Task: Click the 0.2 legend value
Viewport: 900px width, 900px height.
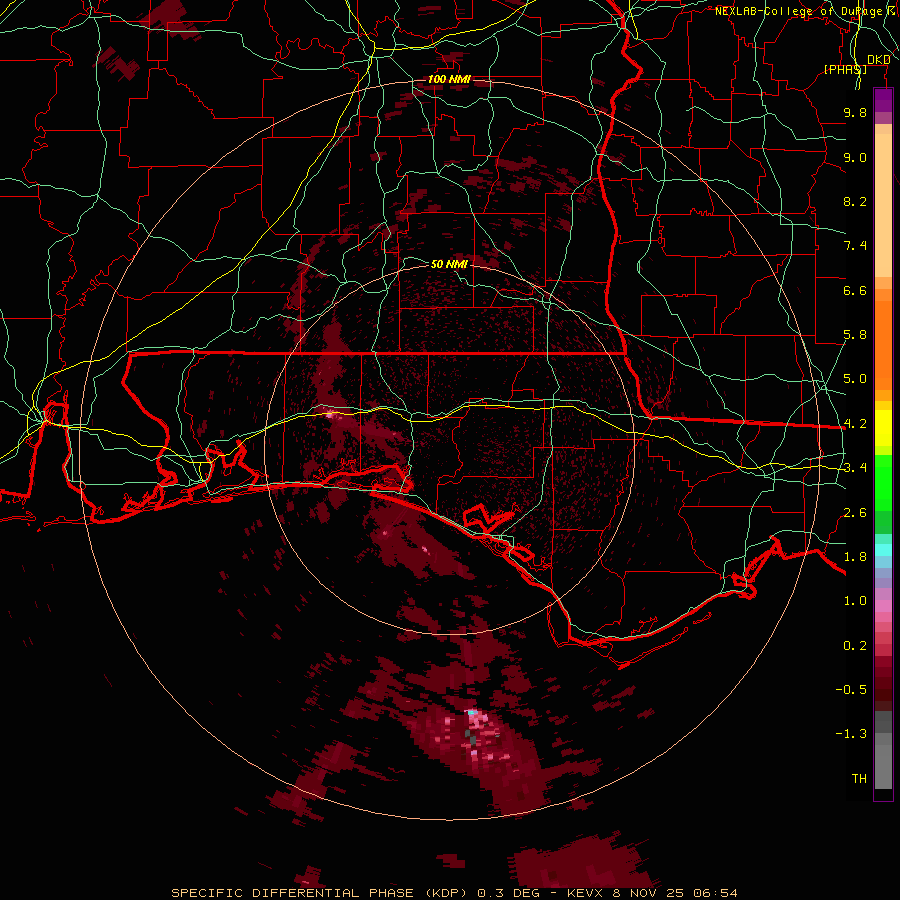Action: pos(855,646)
